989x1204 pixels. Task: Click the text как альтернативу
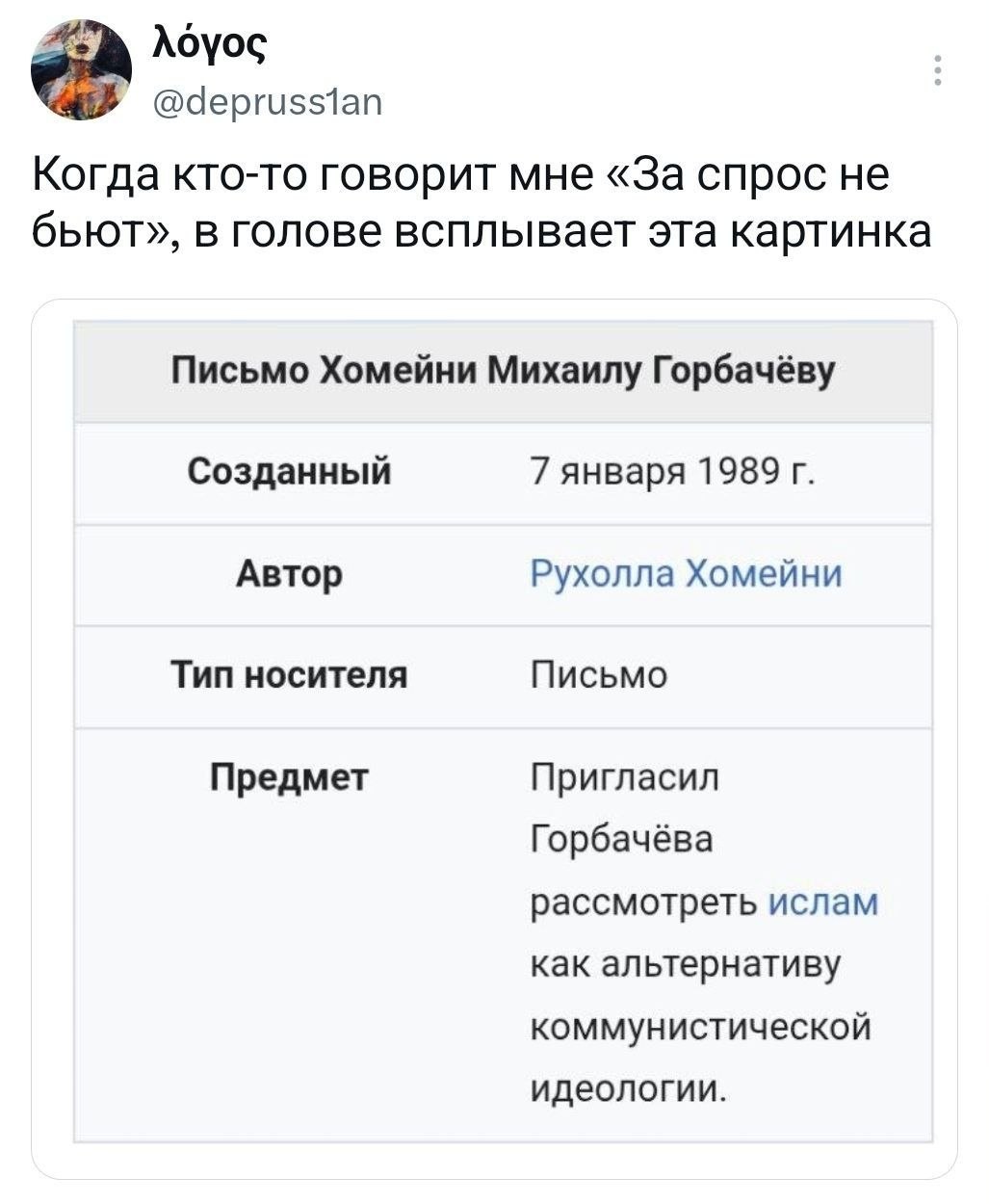(687, 965)
